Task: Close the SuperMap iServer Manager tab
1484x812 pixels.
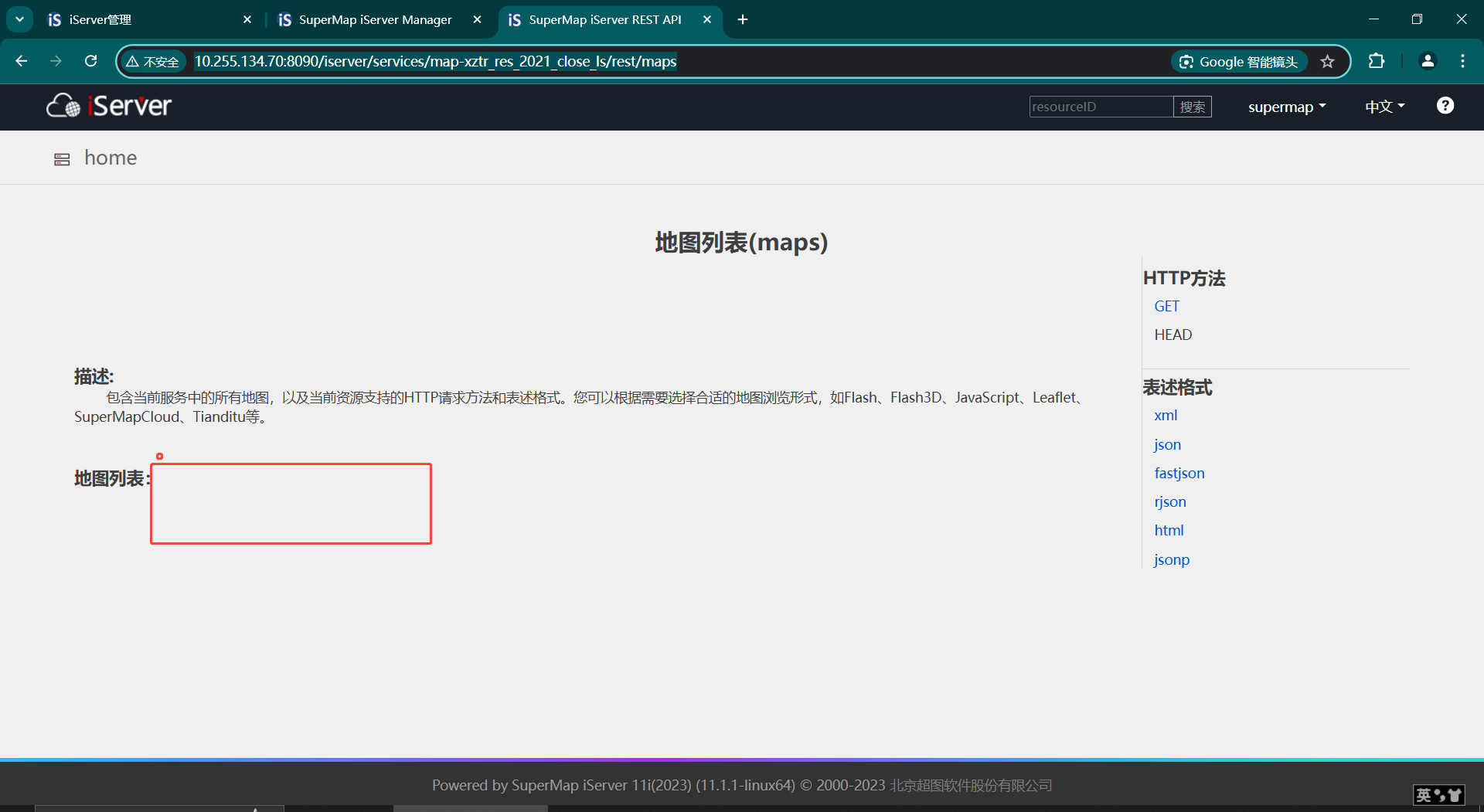Action: coord(478,19)
